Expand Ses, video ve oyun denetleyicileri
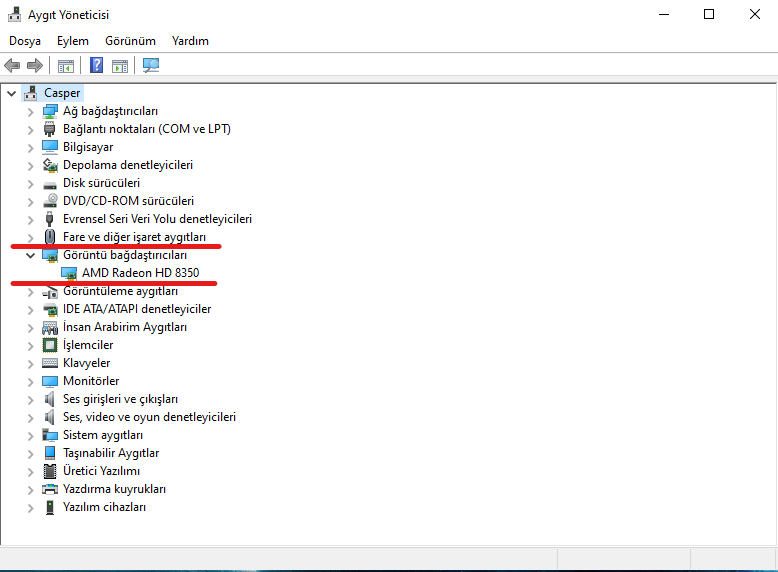The width and height of the screenshot is (778, 572). tap(30, 418)
